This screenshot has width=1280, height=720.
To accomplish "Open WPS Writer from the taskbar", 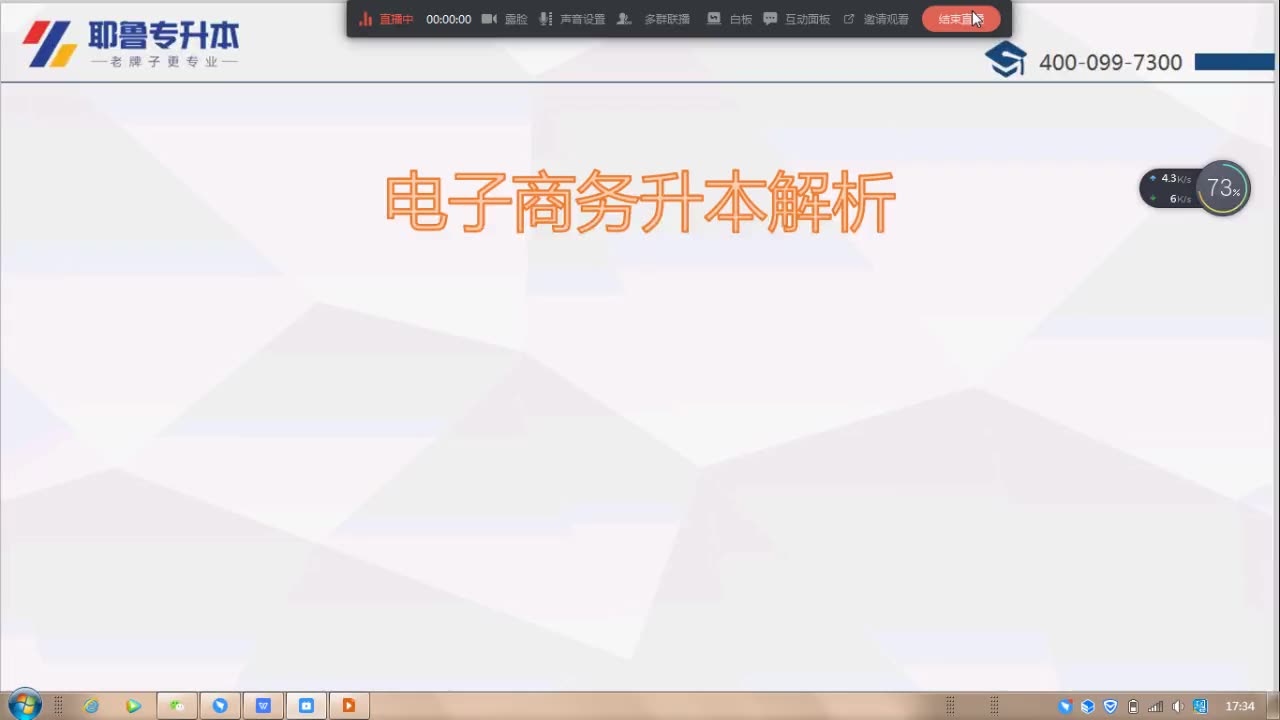I will pyautogui.click(x=263, y=706).
